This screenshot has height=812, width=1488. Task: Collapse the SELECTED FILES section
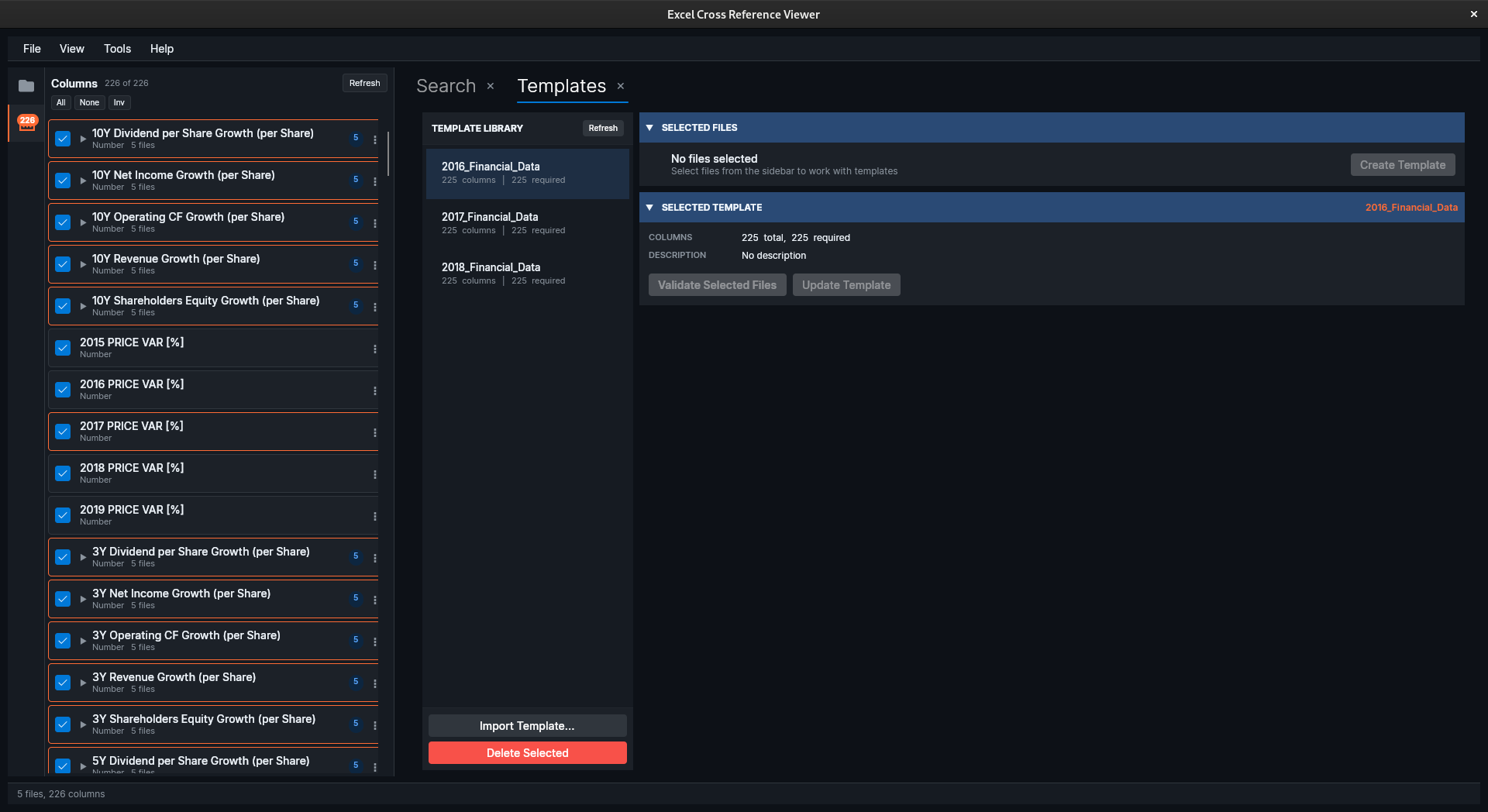[649, 128]
